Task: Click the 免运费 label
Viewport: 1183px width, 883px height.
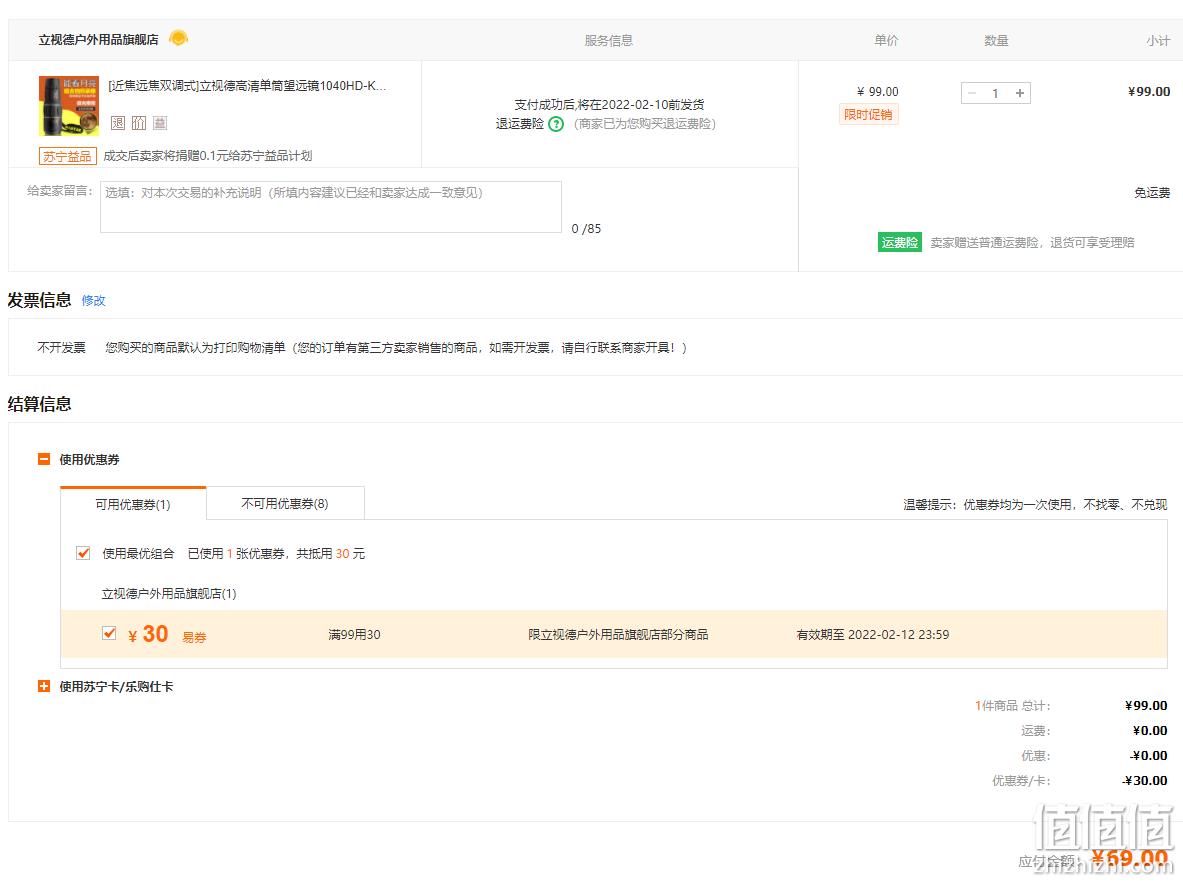Action: coord(1152,193)
